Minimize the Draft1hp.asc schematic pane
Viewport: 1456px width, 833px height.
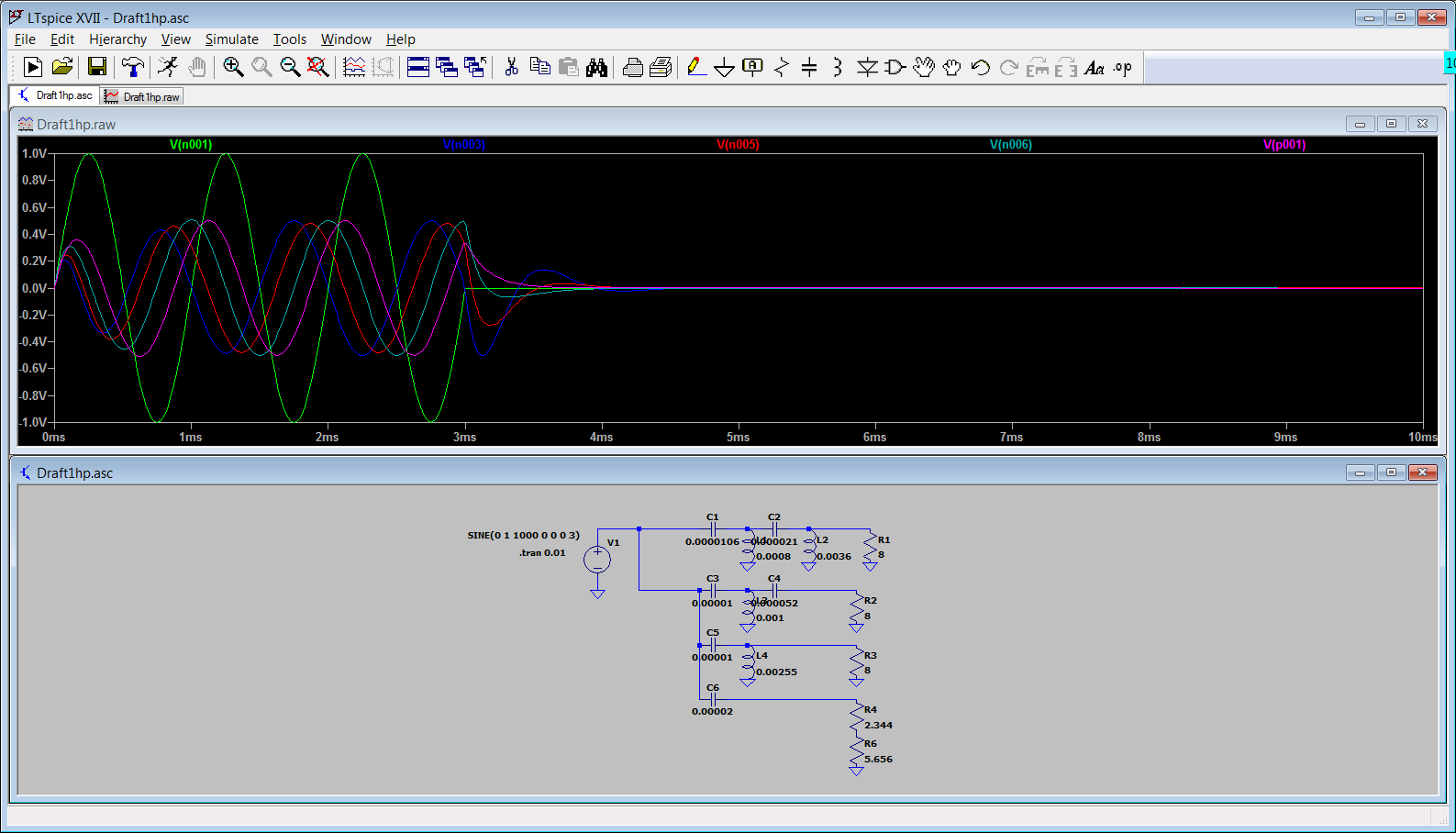click(x=1360, y=472)
